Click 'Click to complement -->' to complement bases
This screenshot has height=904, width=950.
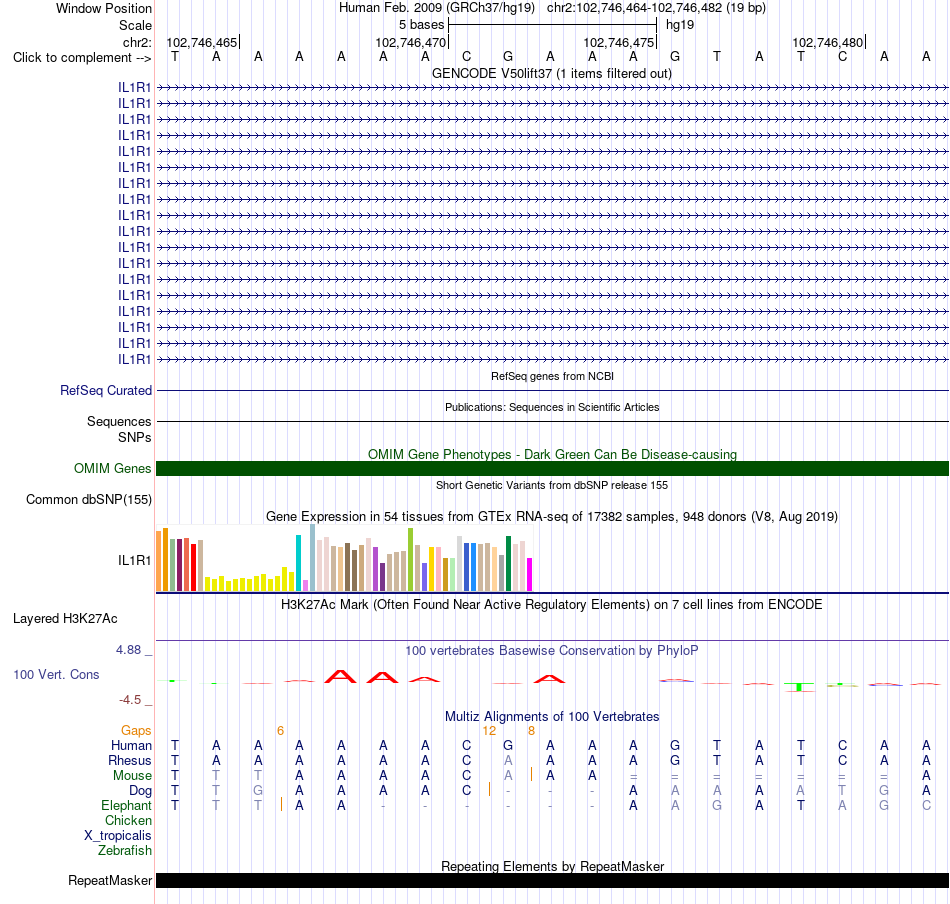click(x=82, y=58)
